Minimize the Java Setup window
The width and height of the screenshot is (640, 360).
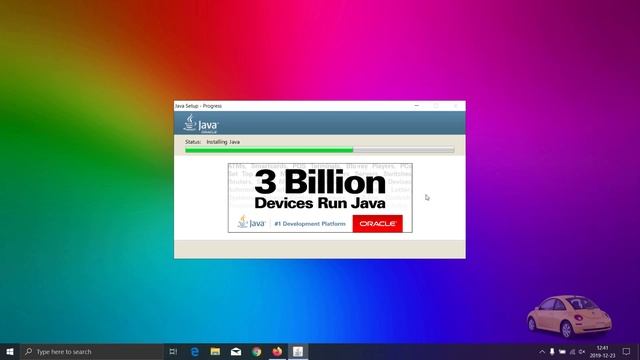[x=417, y=106]
